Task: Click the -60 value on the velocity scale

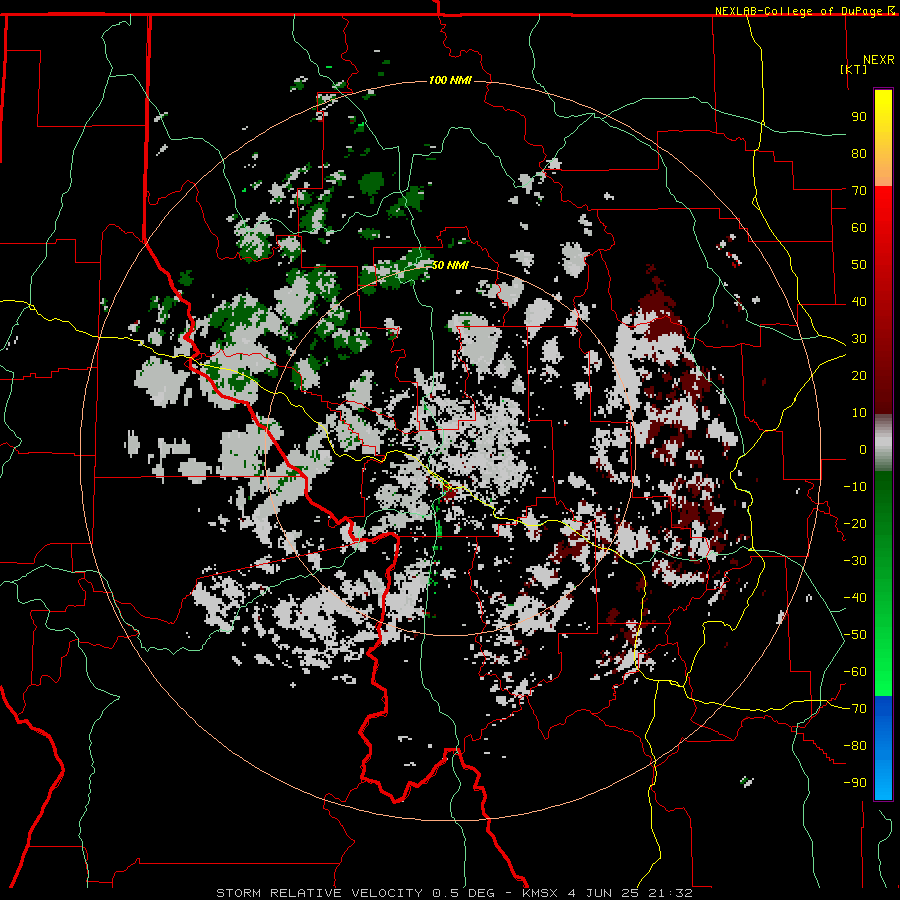Action: click(855, 672)
